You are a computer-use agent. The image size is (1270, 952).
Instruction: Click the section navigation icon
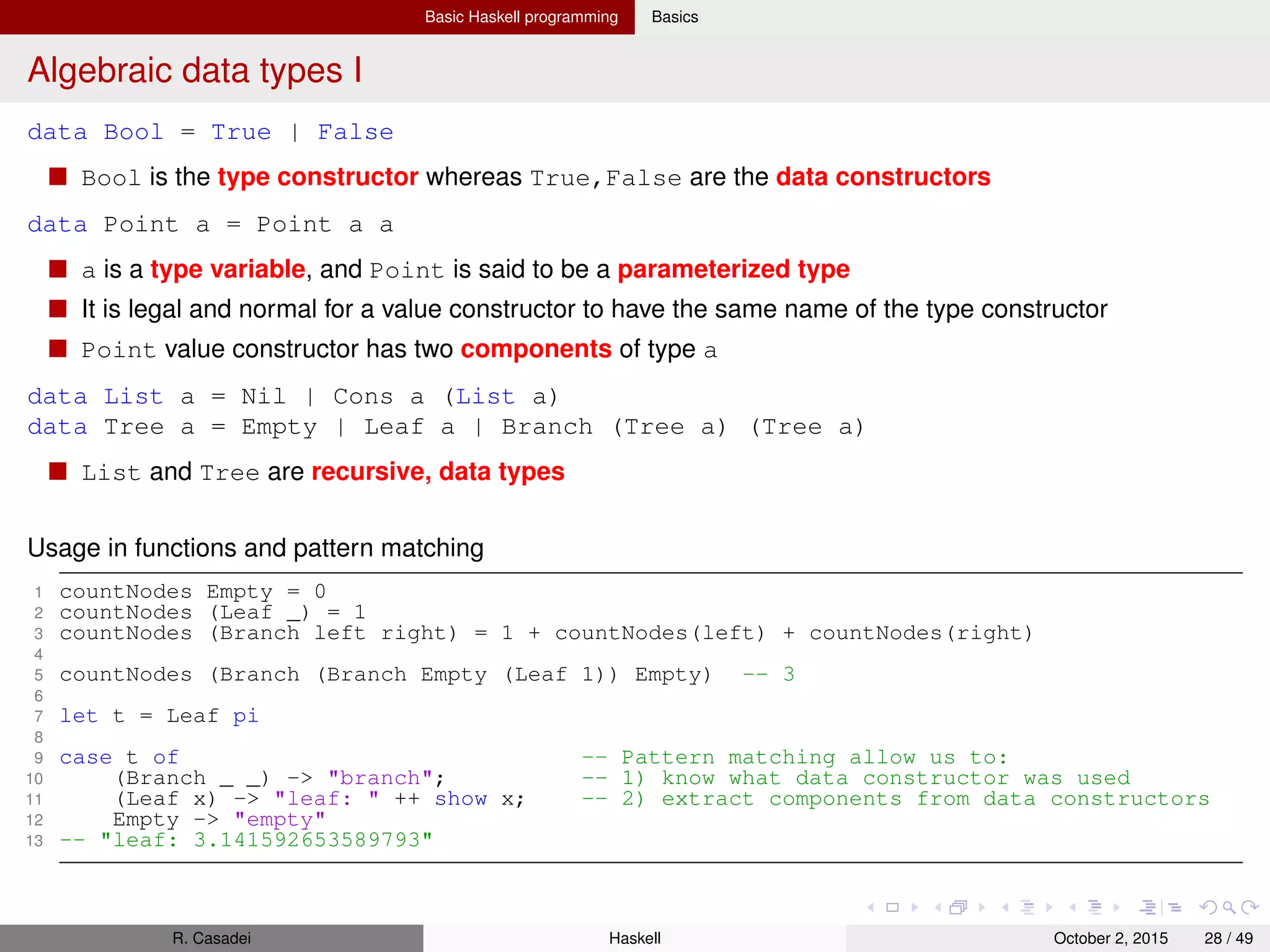(1095, 907)
